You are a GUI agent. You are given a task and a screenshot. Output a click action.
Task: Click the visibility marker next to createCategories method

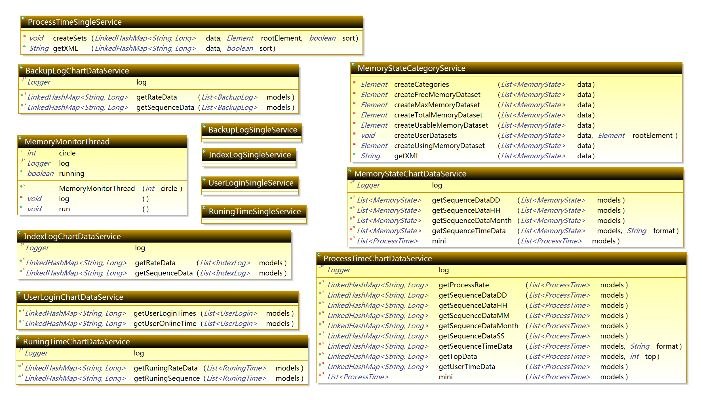355,84
